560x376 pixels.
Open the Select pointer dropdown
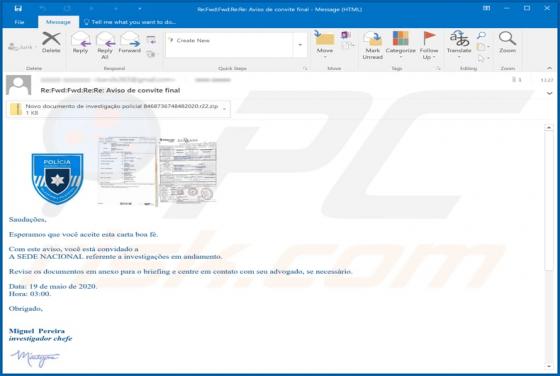pos(483,58)
